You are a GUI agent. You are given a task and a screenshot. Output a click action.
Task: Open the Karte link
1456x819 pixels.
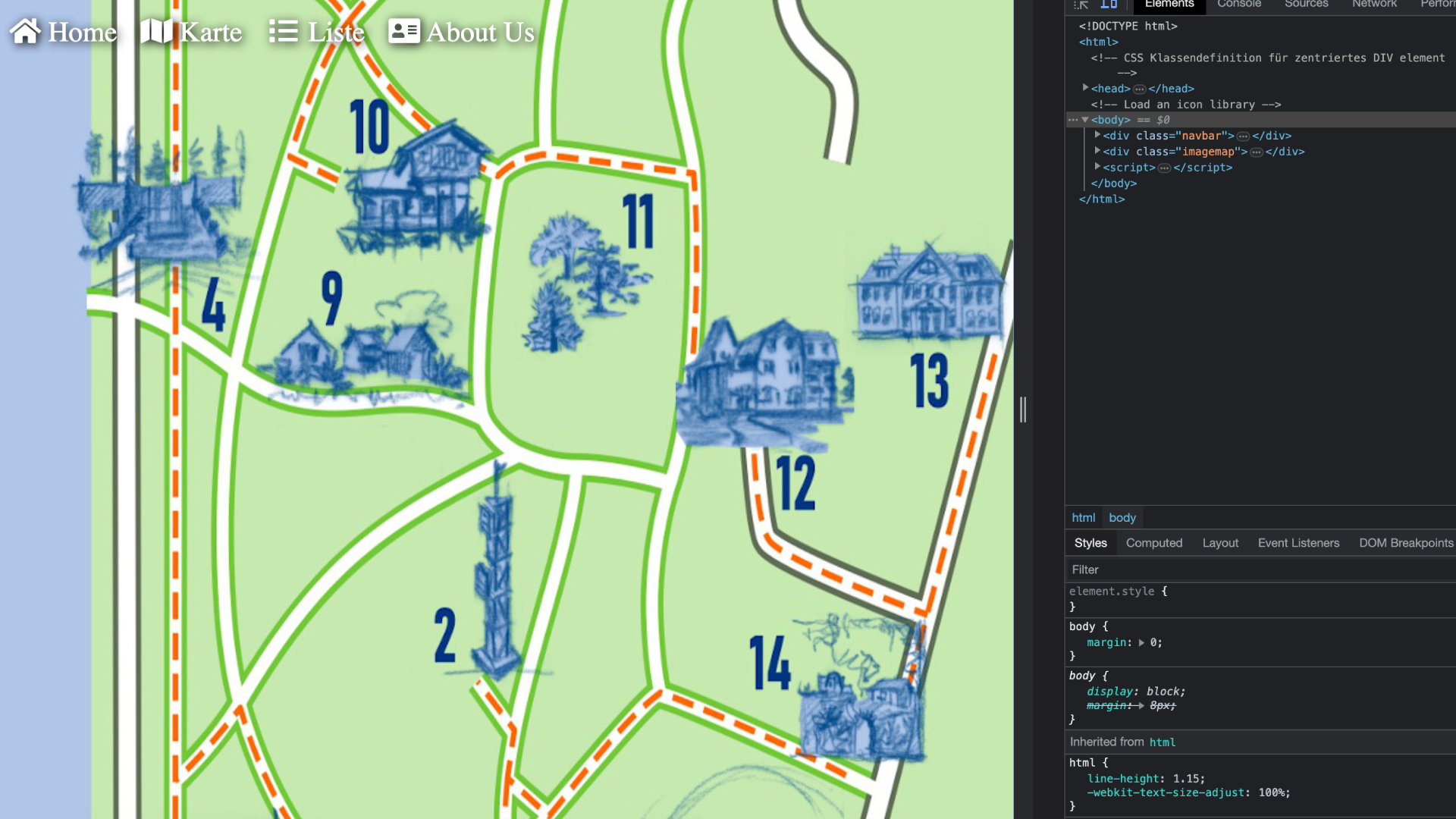click(192, 32)
